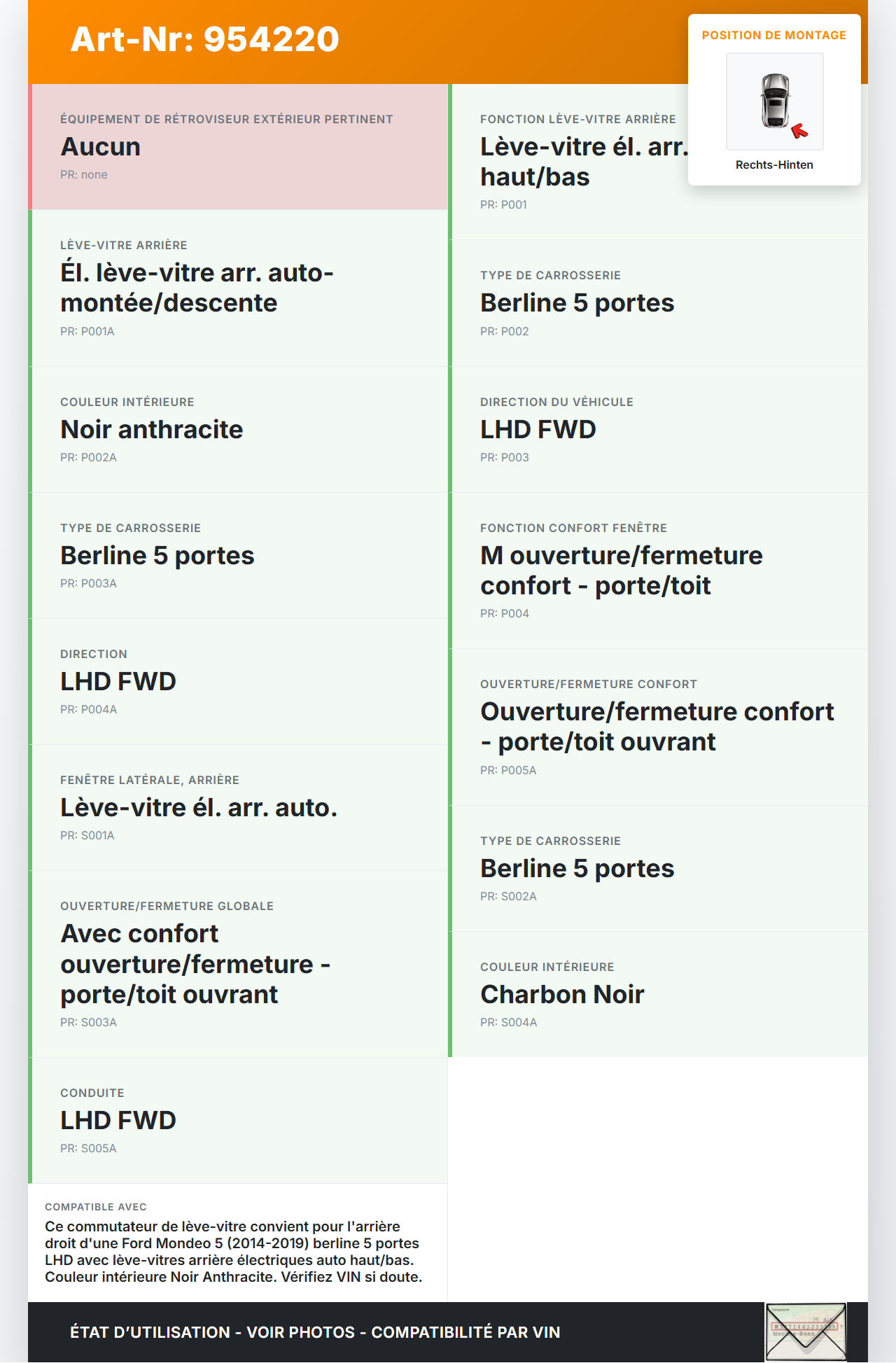Image resolution: width=896 pixels, height=1363 pixels.
Task: Click the ÉTAT D'UTILISATION footer banner text
Action: [x=315, y=1332]
